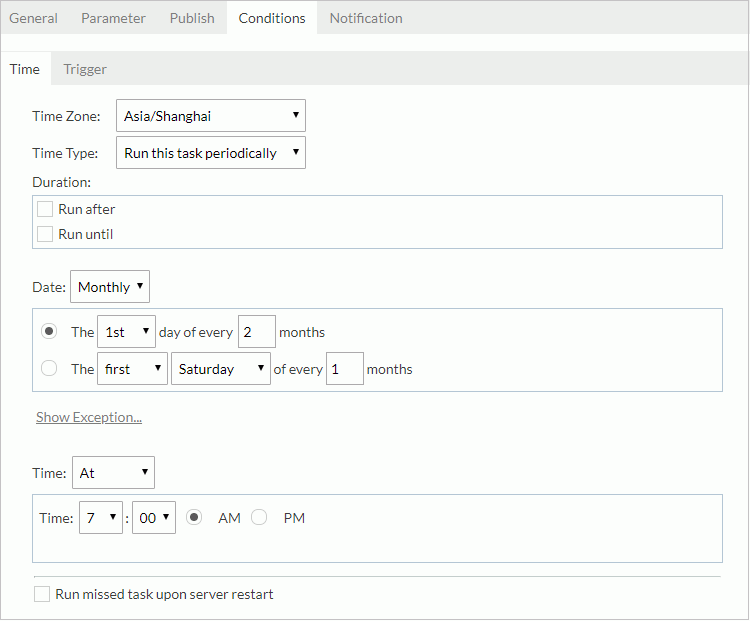Open the Publish tab

[192, 18]
